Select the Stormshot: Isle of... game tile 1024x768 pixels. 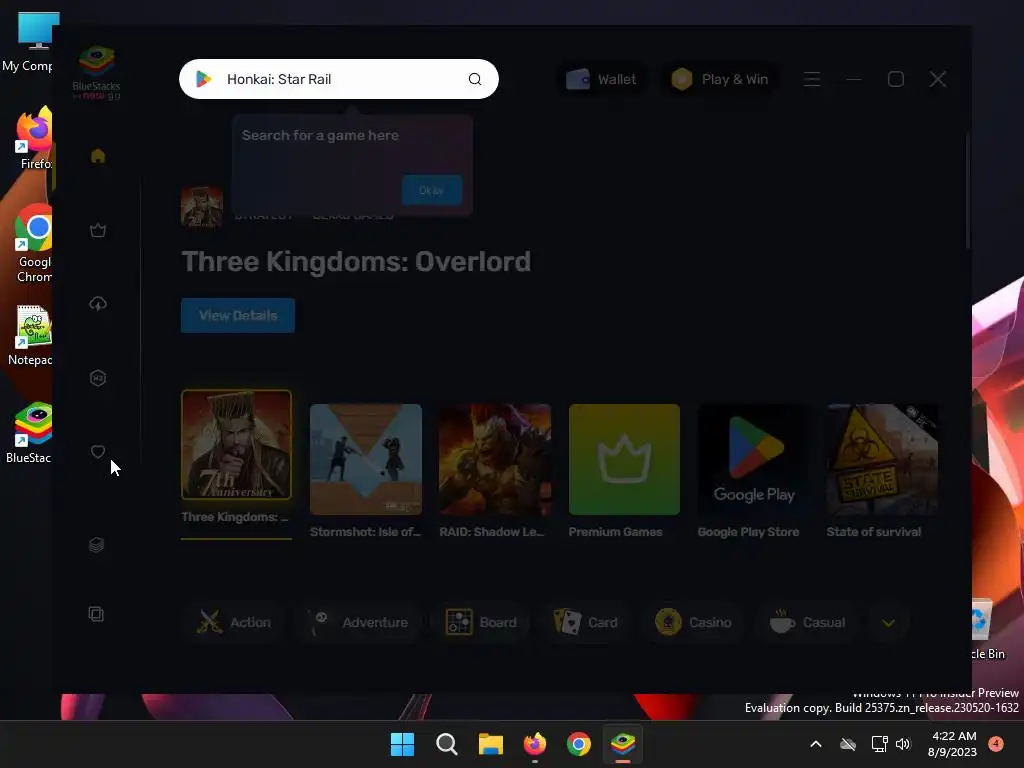coord(366,471)
